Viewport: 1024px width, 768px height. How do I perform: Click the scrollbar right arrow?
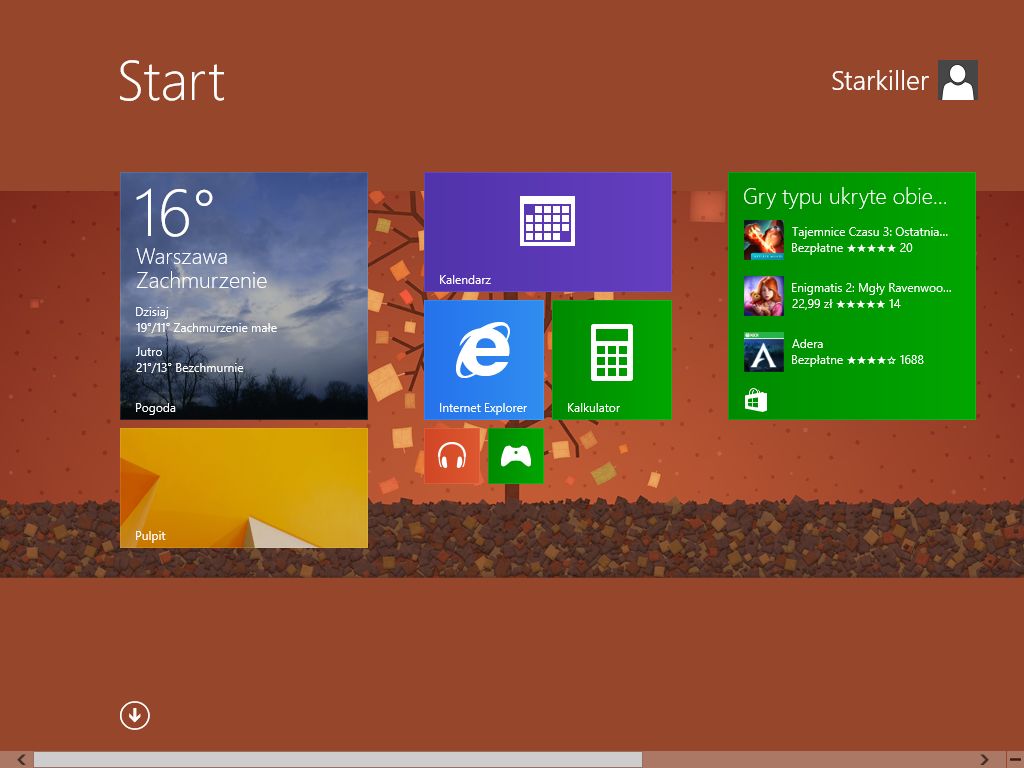pyautogui.click(x=984, y=759)
